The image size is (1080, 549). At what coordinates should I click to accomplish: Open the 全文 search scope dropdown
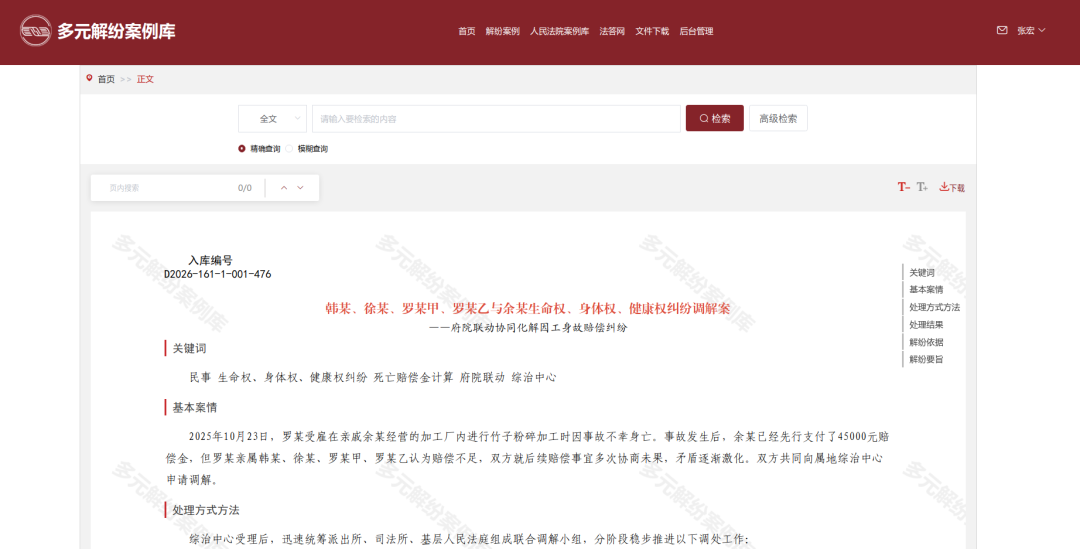[272, 118]
